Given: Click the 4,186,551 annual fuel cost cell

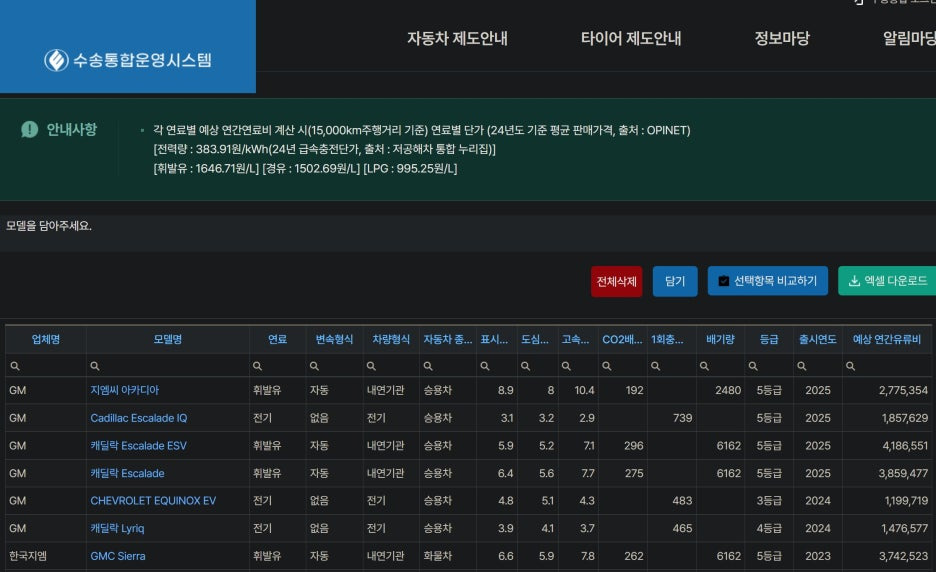Looking at the screenshot, I should (x=887, y=445).
